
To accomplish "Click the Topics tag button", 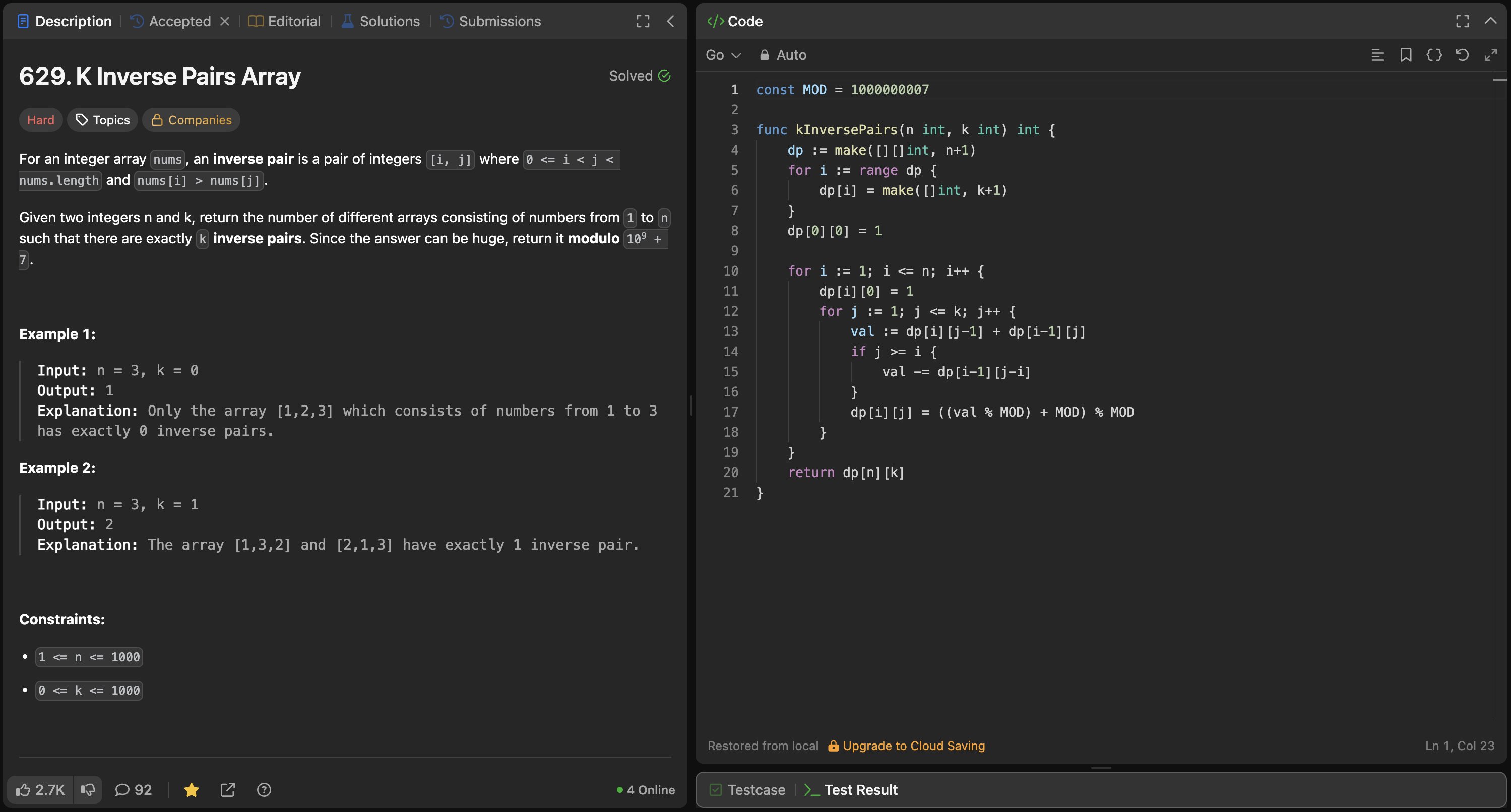I will click(x=103, y=119).
